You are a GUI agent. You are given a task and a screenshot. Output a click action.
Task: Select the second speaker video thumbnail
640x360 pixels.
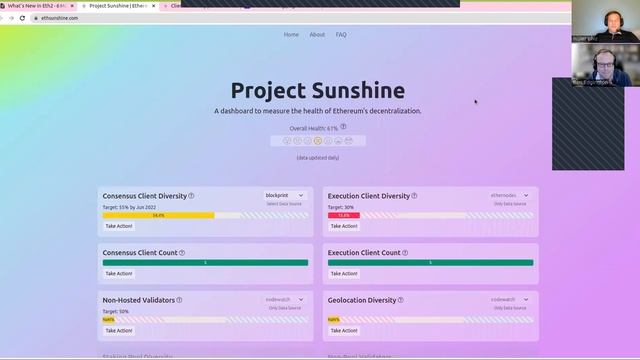pos(606,64)
